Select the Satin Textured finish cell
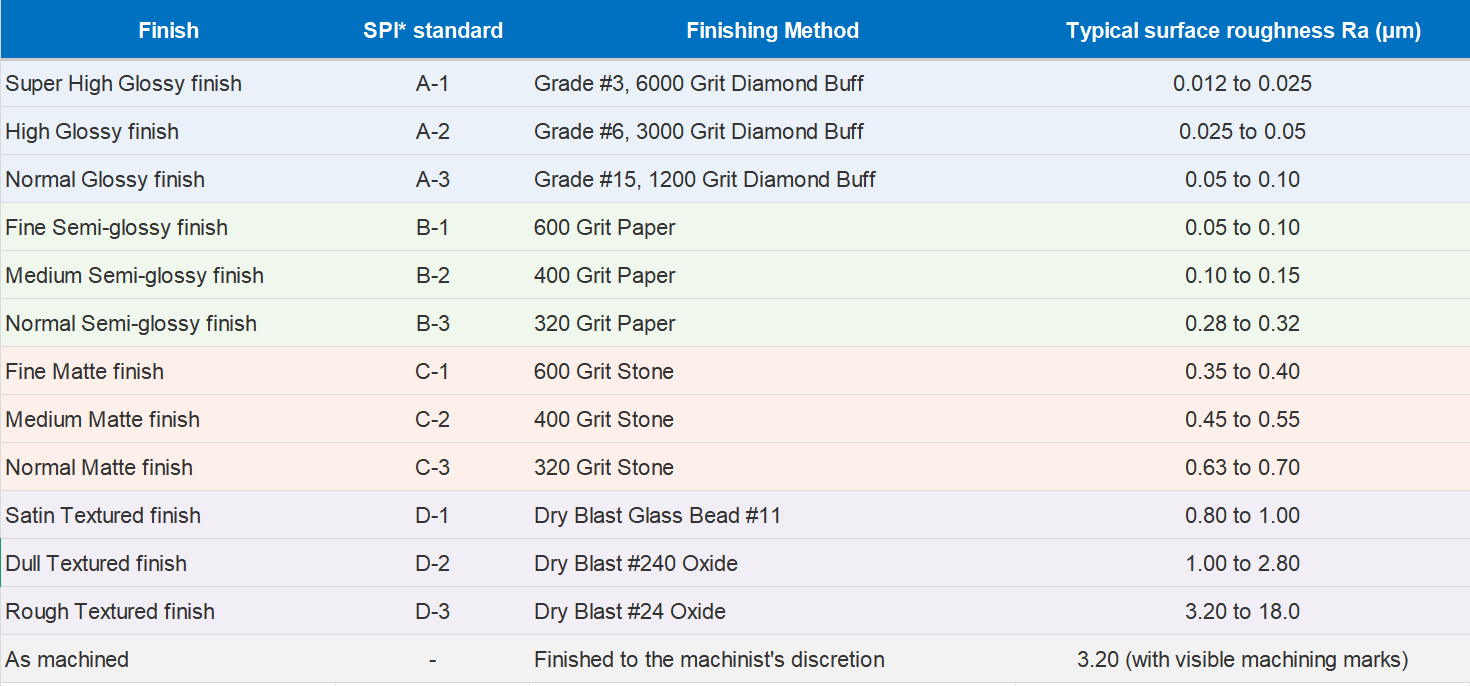Screen dimensions: 1470x686 [x=103, y=516]
